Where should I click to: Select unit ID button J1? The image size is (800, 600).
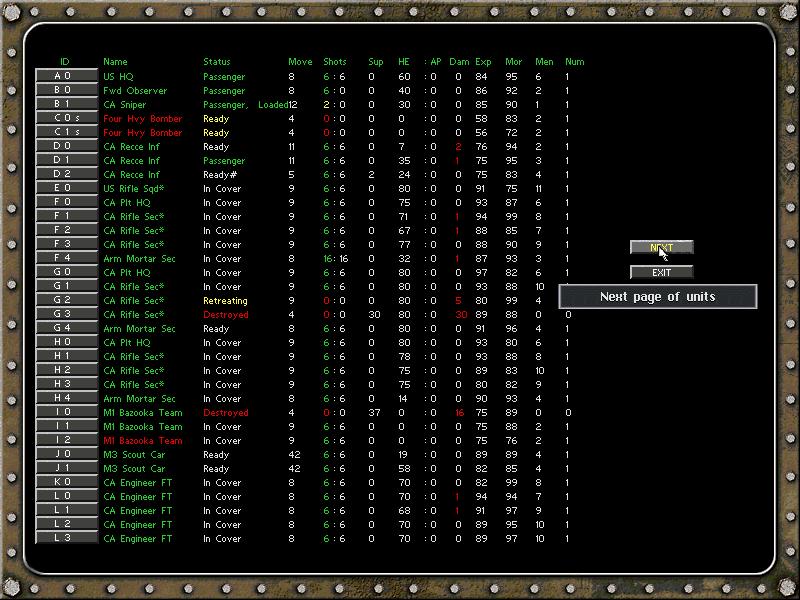pos(67,468)
